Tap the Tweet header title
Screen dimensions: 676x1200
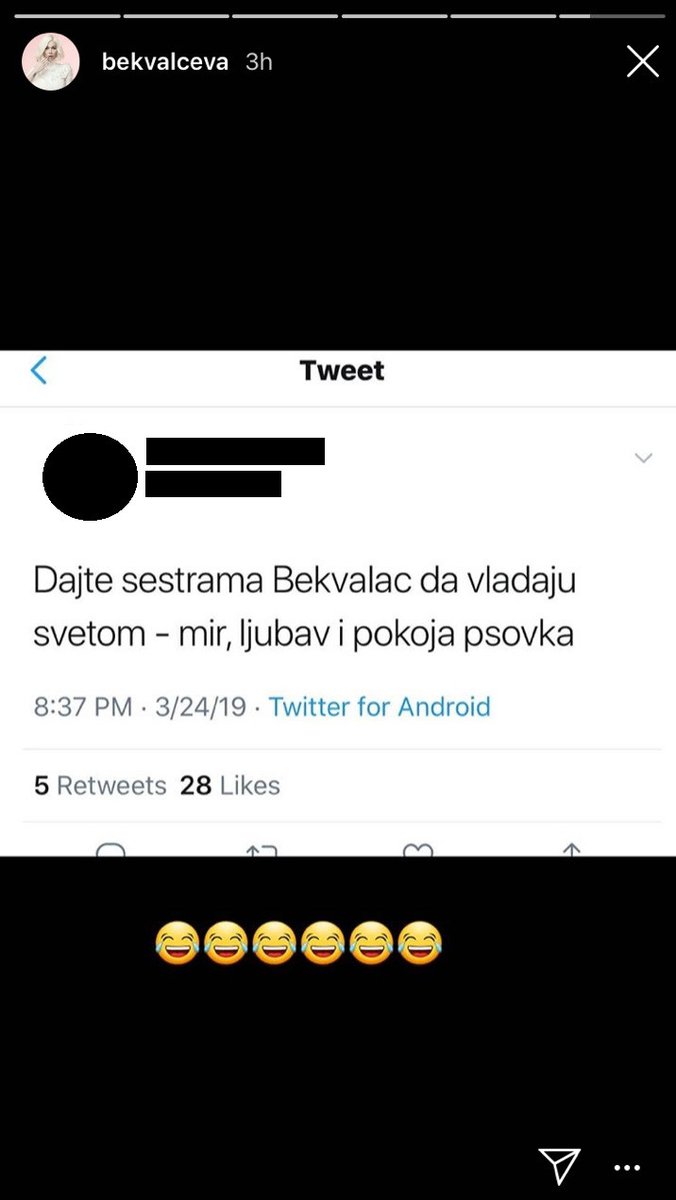tap(342, 371)
